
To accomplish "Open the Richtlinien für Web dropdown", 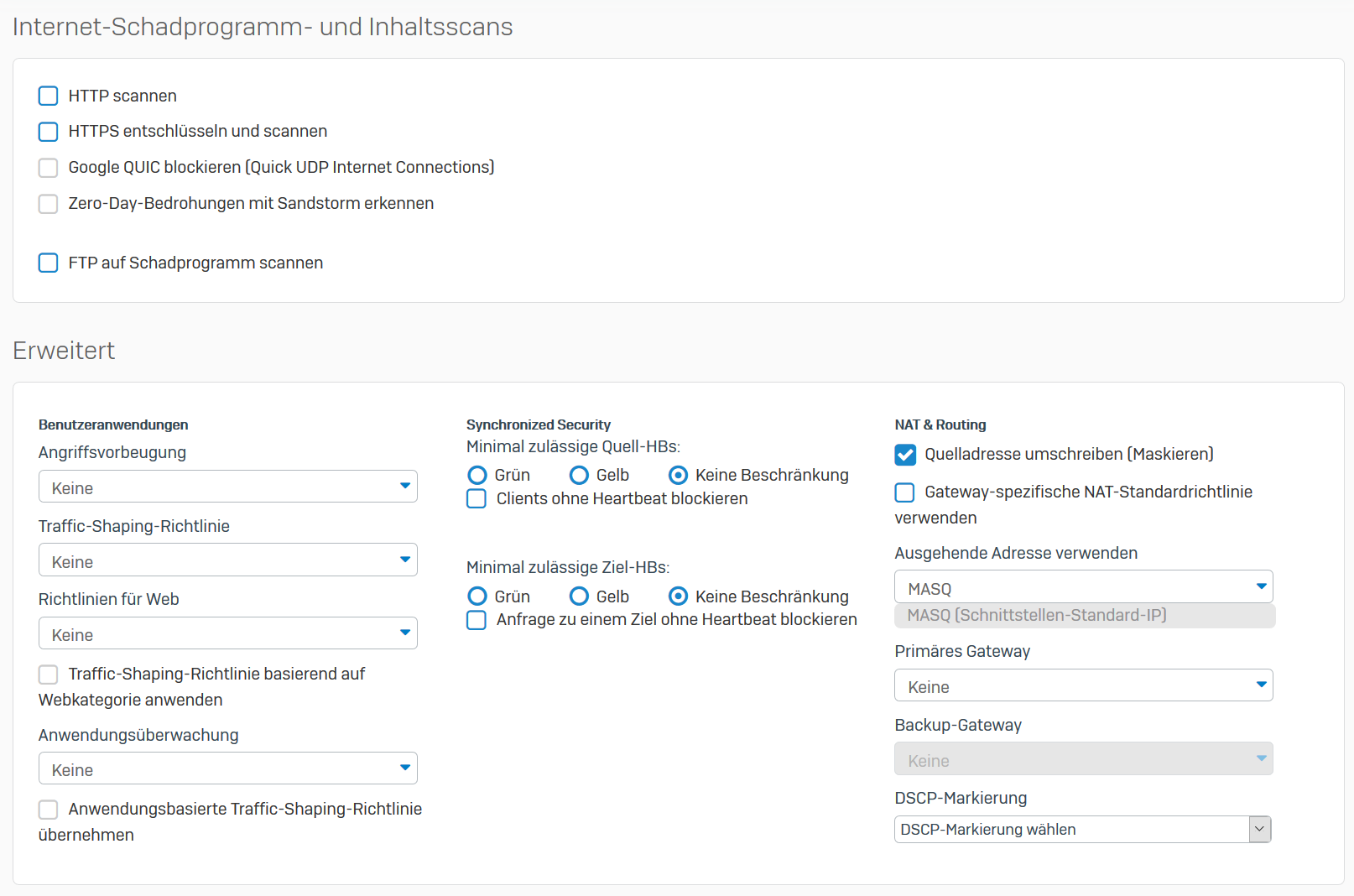I will coord(227,633).
